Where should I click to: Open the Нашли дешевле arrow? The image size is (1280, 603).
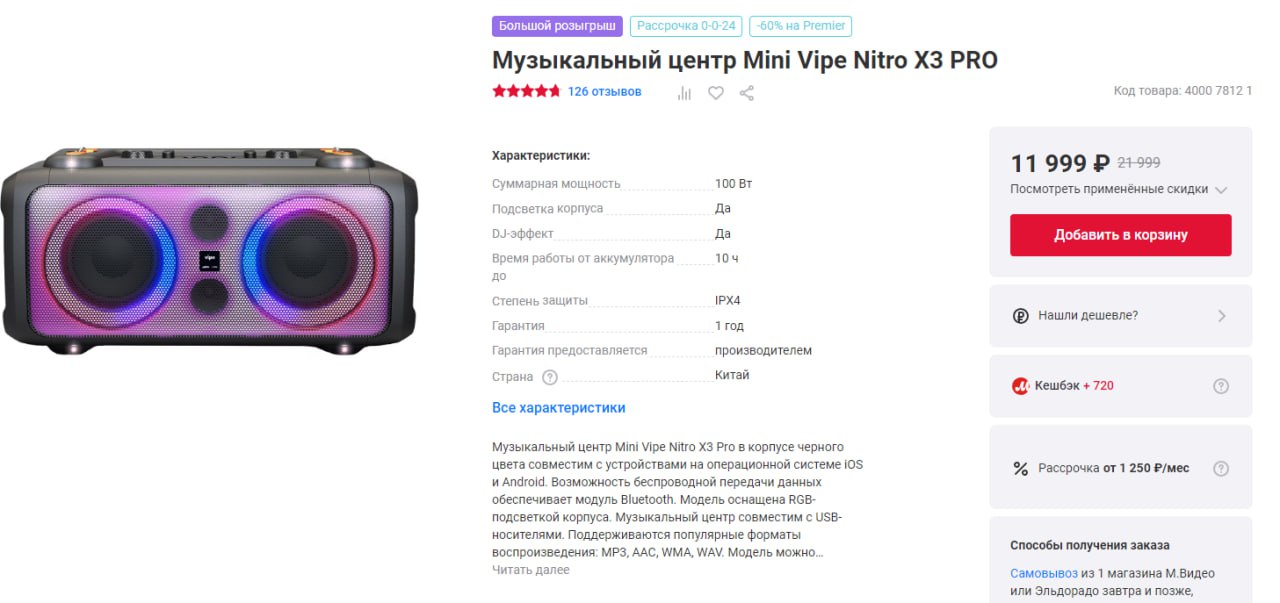coord(1221,316)
